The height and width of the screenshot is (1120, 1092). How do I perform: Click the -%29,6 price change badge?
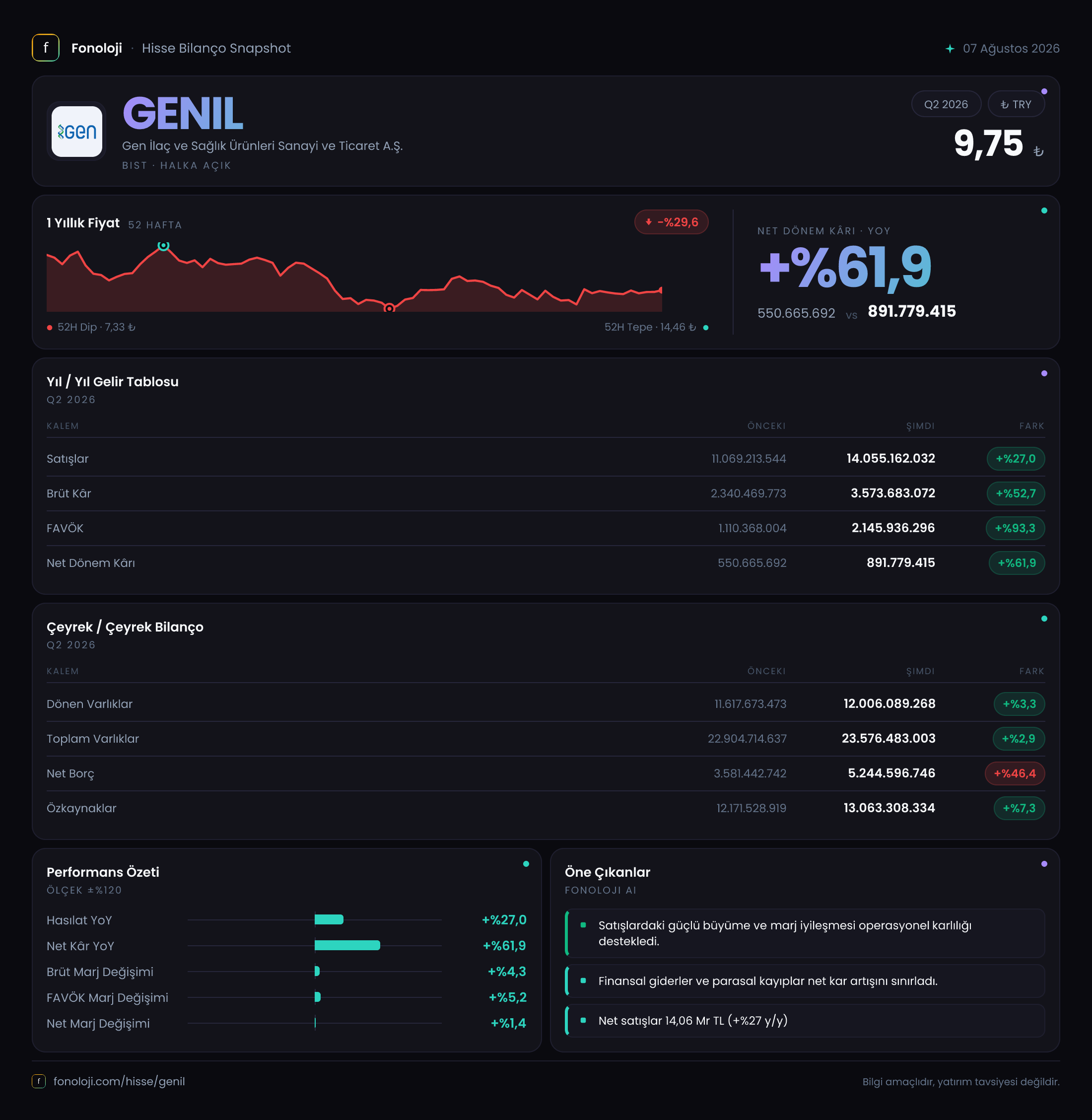click(x=671, y=222)
